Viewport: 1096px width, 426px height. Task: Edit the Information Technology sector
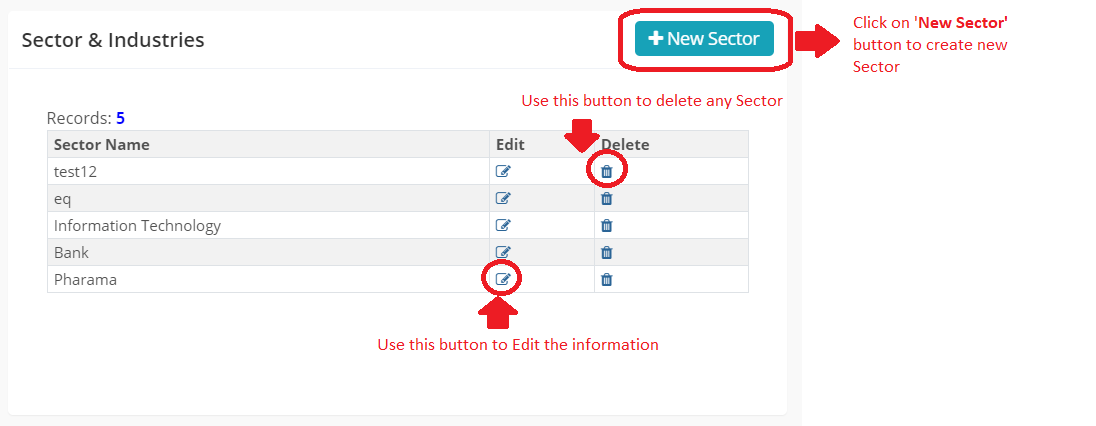click(x=503, y=226)
